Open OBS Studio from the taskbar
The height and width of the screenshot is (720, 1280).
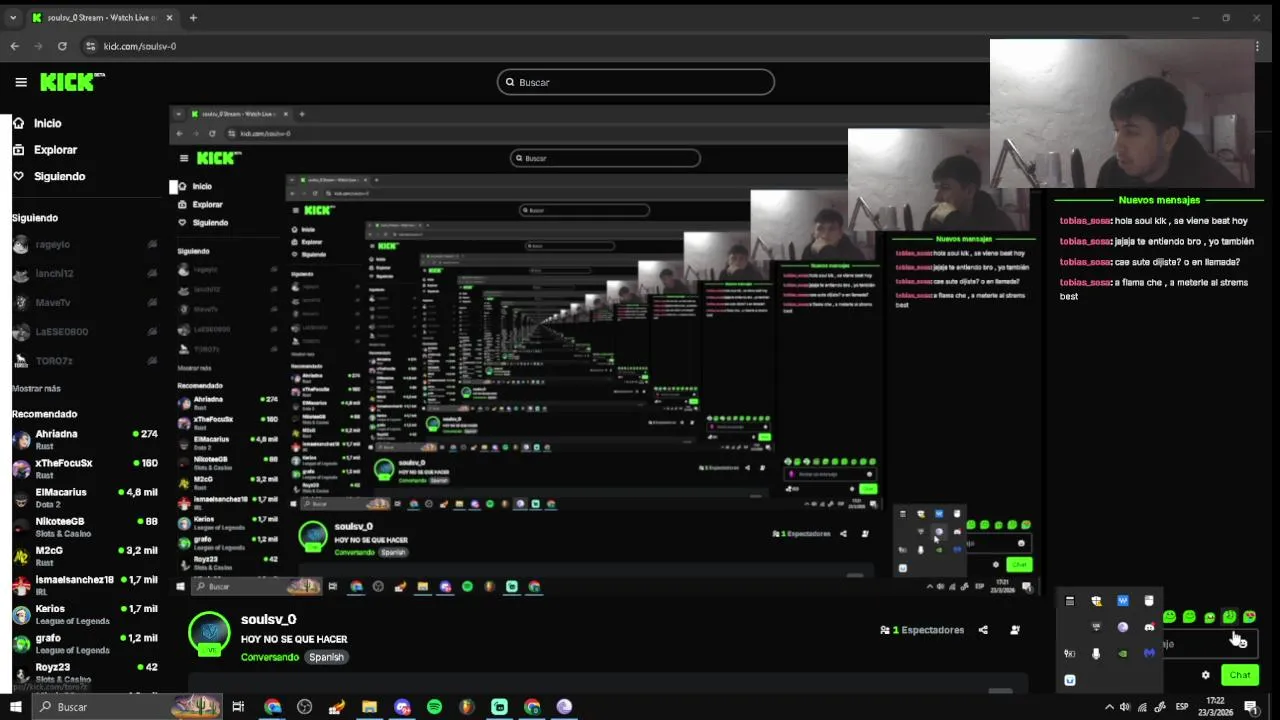point(304,707)
